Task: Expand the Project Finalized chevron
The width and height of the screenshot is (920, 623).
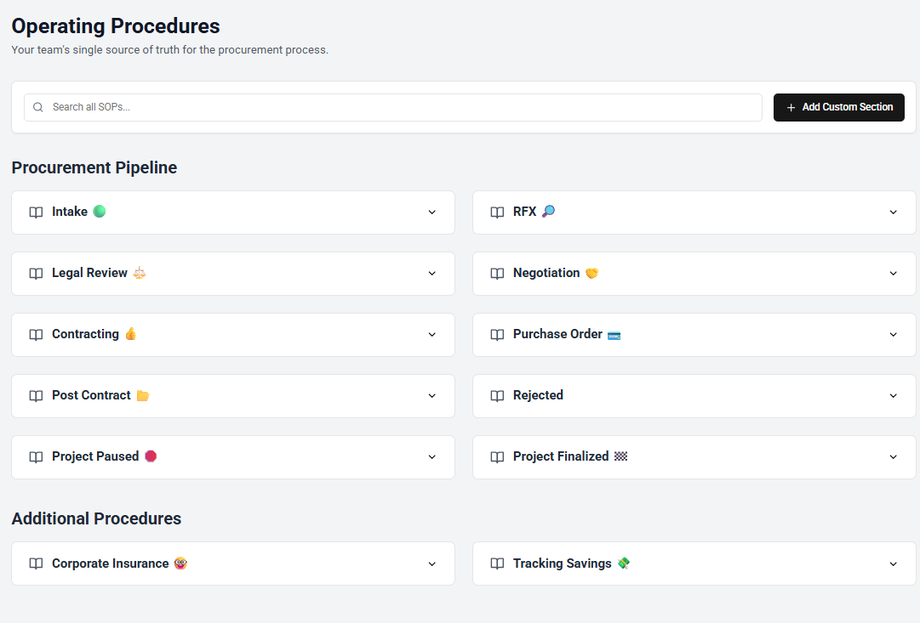Action: coord(893,457)
